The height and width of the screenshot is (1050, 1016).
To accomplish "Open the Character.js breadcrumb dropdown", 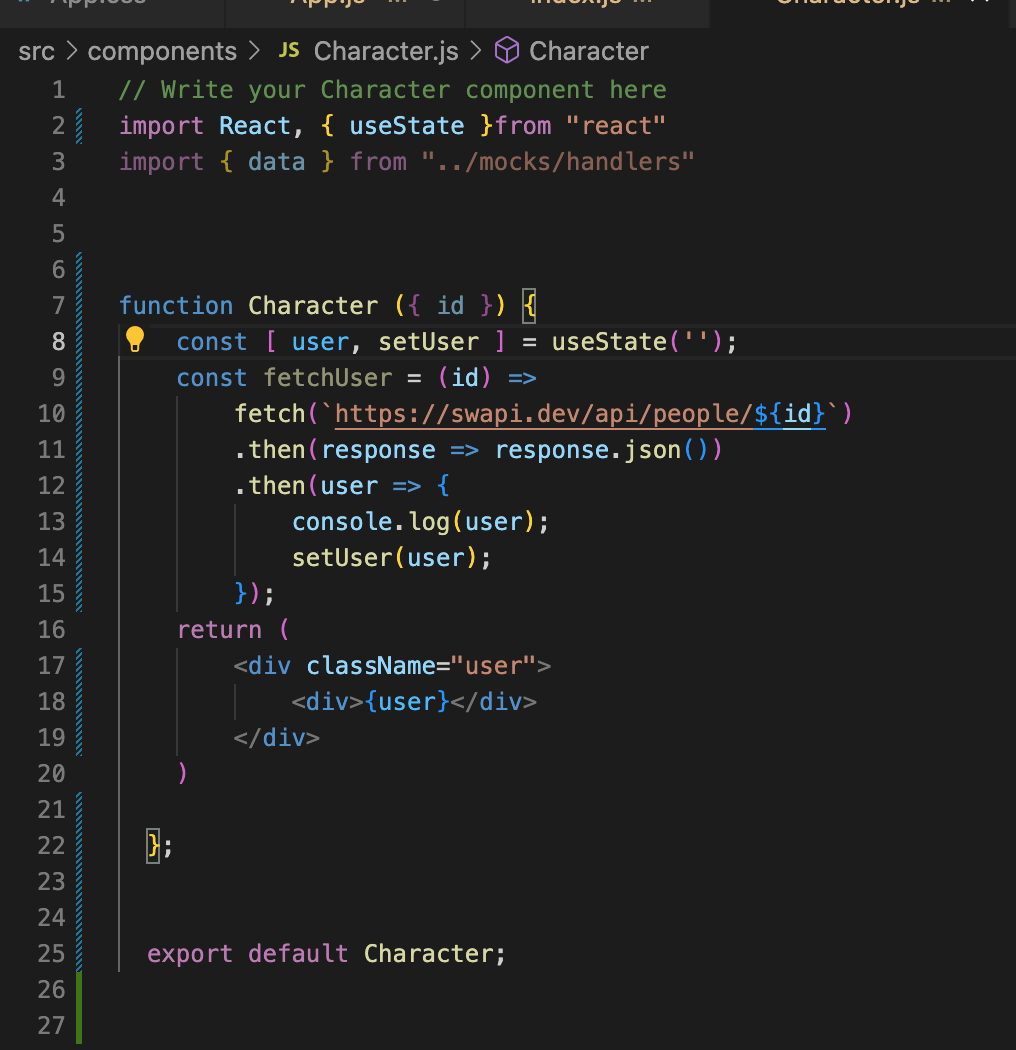I will 385,50.
